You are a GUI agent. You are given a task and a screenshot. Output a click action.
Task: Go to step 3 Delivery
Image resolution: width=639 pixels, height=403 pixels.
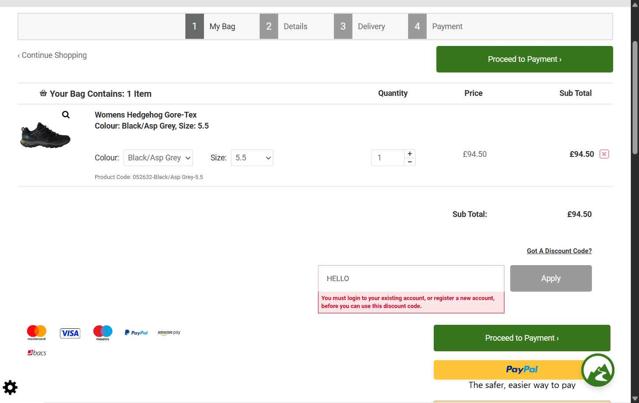pos(360,26)
